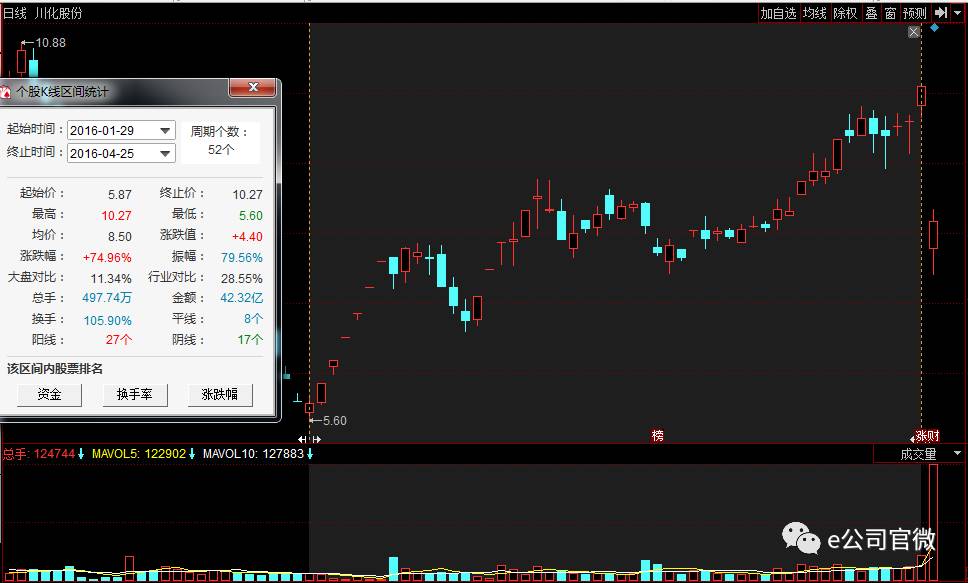Expand the top-right toolbar dropdown arrow
This screenshot has height=583, width=968.
(958, 13)
